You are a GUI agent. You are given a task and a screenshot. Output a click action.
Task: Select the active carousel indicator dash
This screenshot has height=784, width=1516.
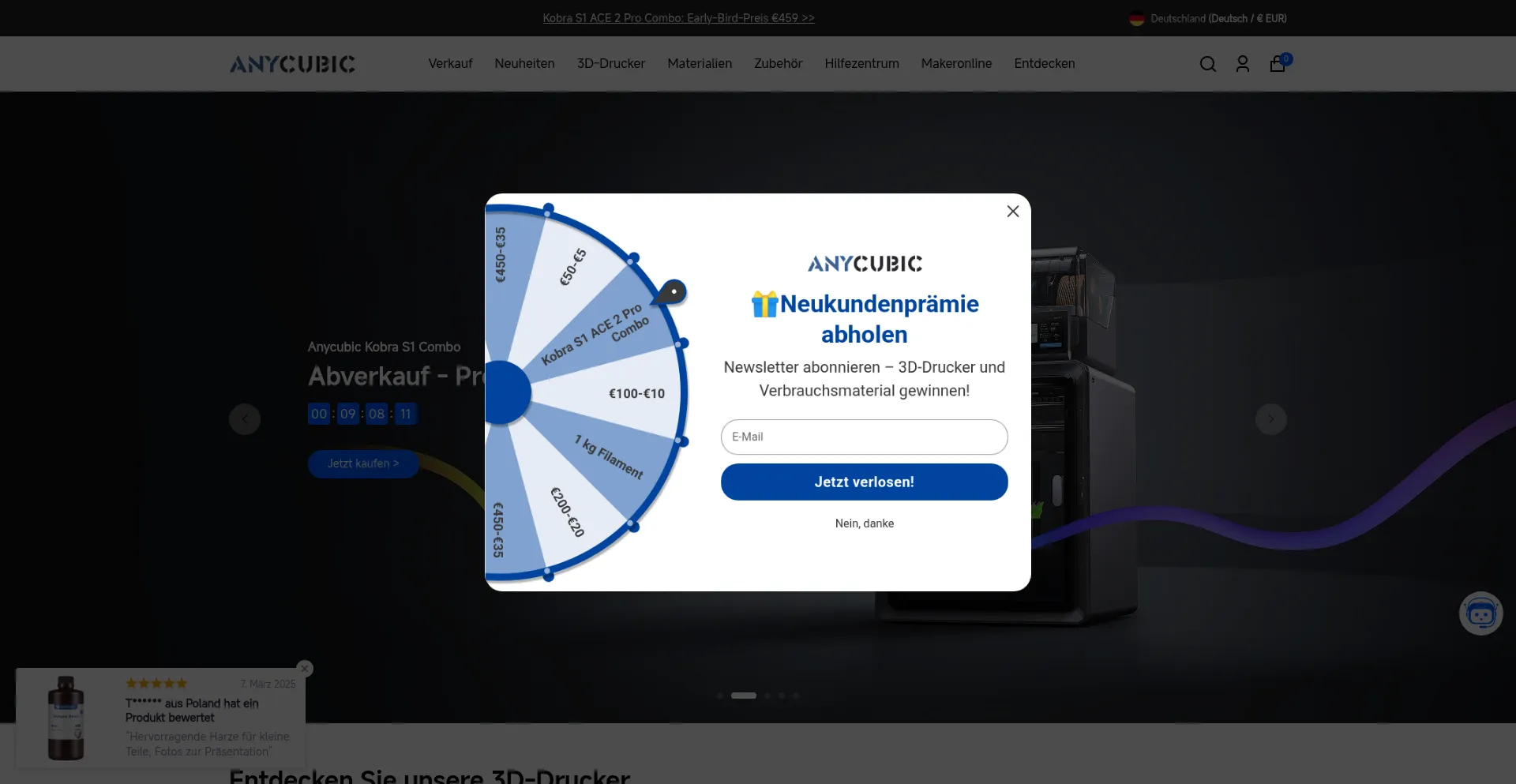click(743, 696)
